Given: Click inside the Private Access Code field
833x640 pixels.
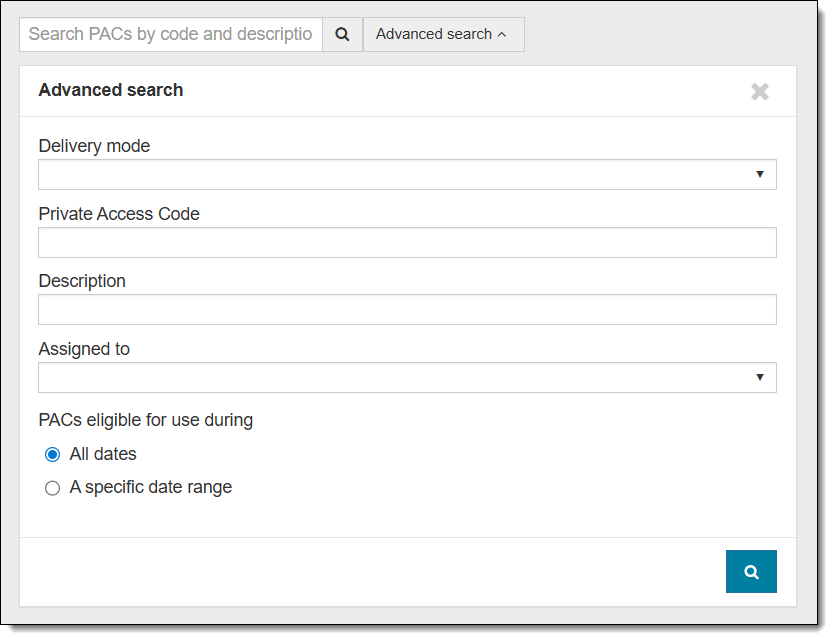Looking at the screenshot, I should tap(407, 243).
